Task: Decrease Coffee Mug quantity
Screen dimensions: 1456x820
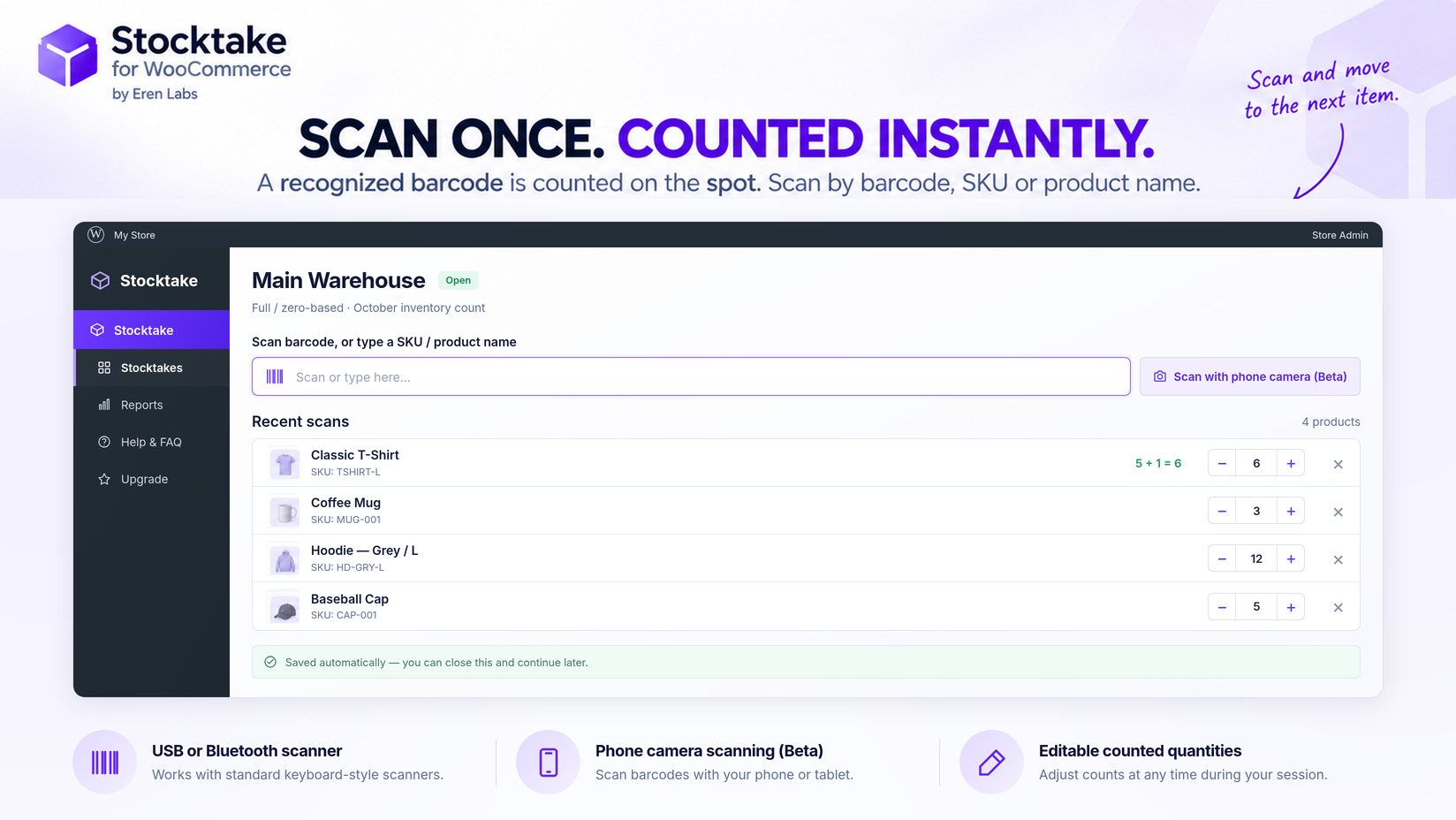Action: click(x=1222, y=511)
